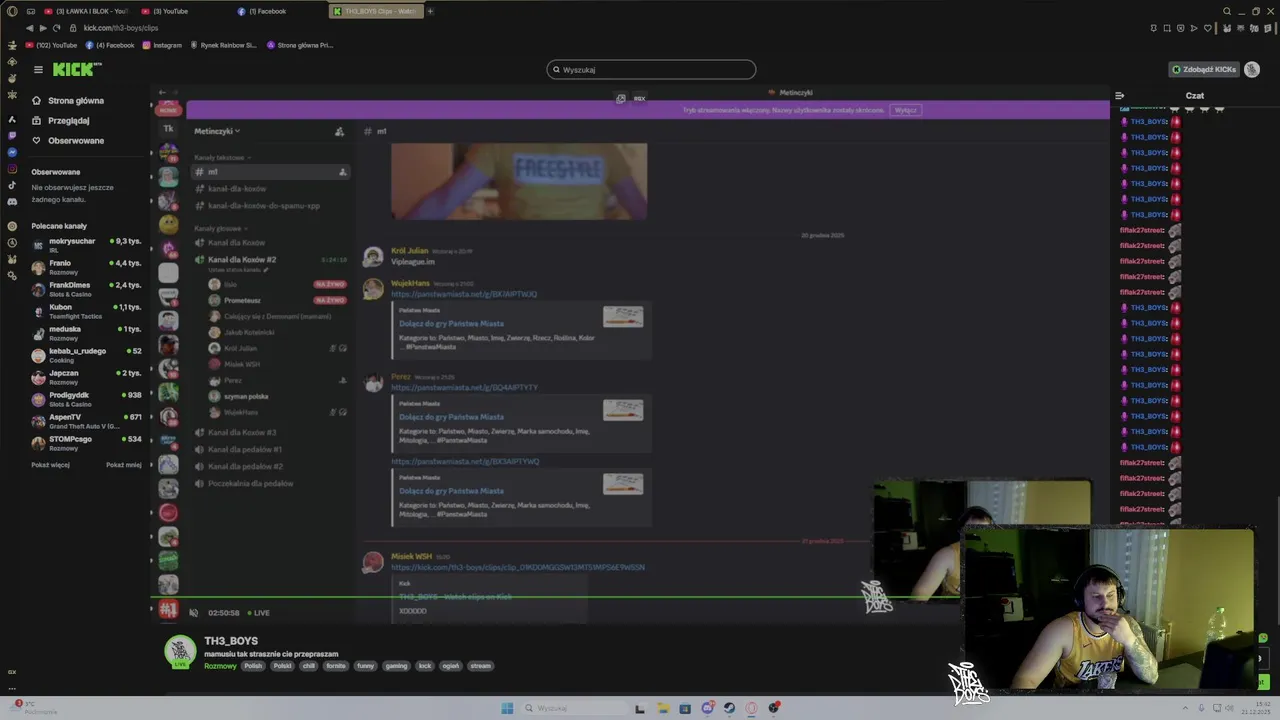Open the TH3_BOYS channel avatar
Image resolution: width=1280 pixels, height=720 pixels.
180,652
